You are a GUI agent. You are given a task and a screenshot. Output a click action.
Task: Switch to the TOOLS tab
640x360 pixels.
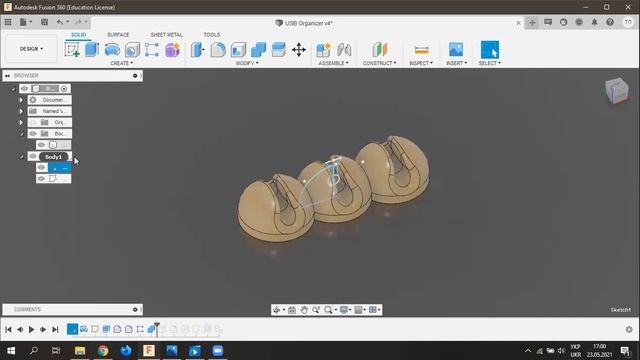tap(211, 35)
